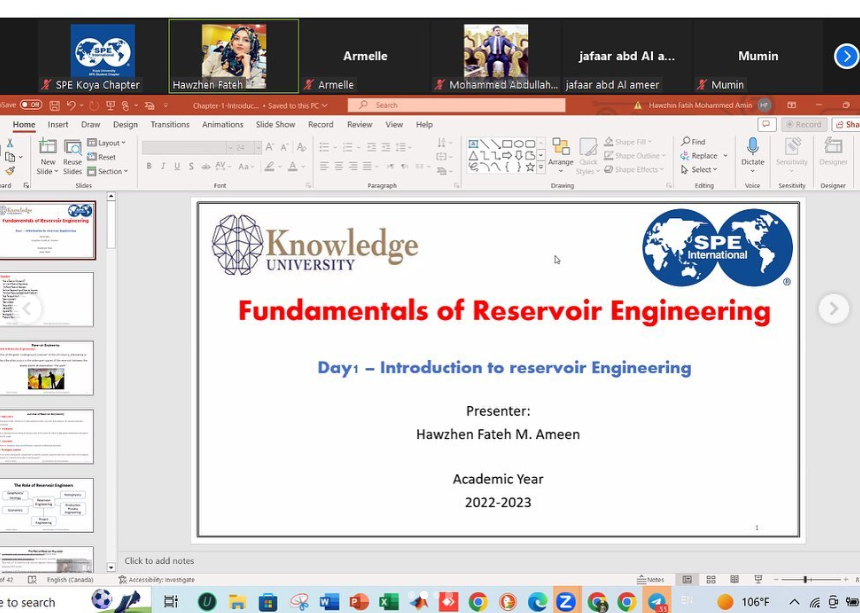Click the Cut scissors icon

(x=10, y=143)
